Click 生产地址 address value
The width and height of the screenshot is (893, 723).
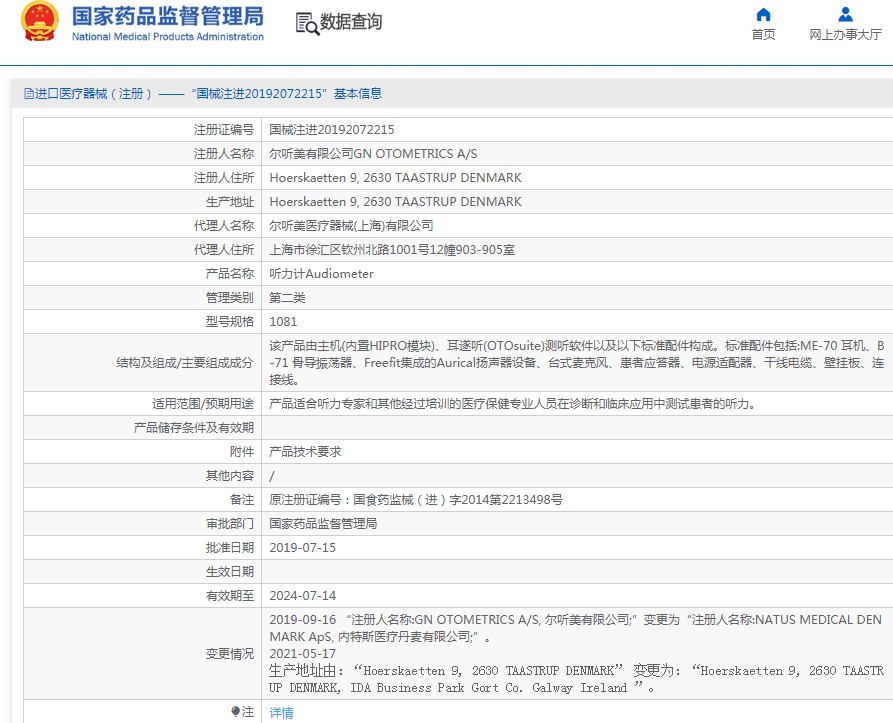(x=395, y=202)
